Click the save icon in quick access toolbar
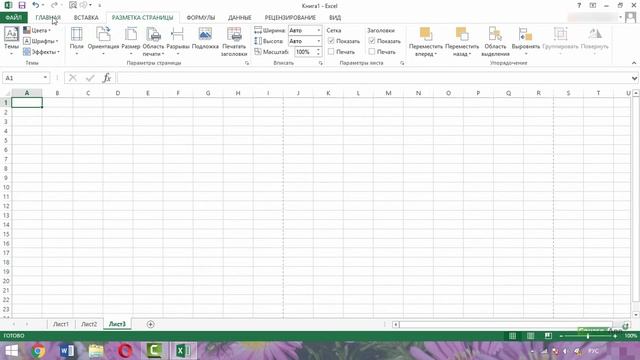The width and height of the screenshot is (640, 360). pos(22,5)
